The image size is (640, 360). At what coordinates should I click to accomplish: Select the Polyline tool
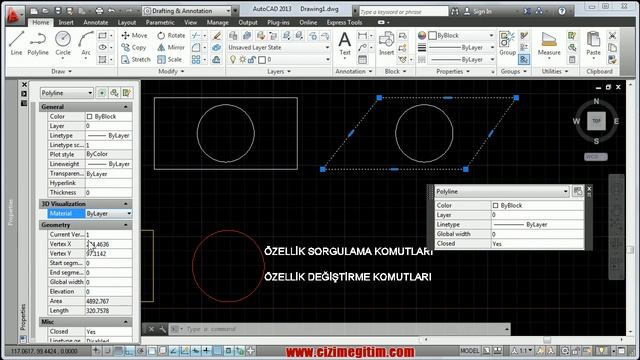[x=38, y=43]
